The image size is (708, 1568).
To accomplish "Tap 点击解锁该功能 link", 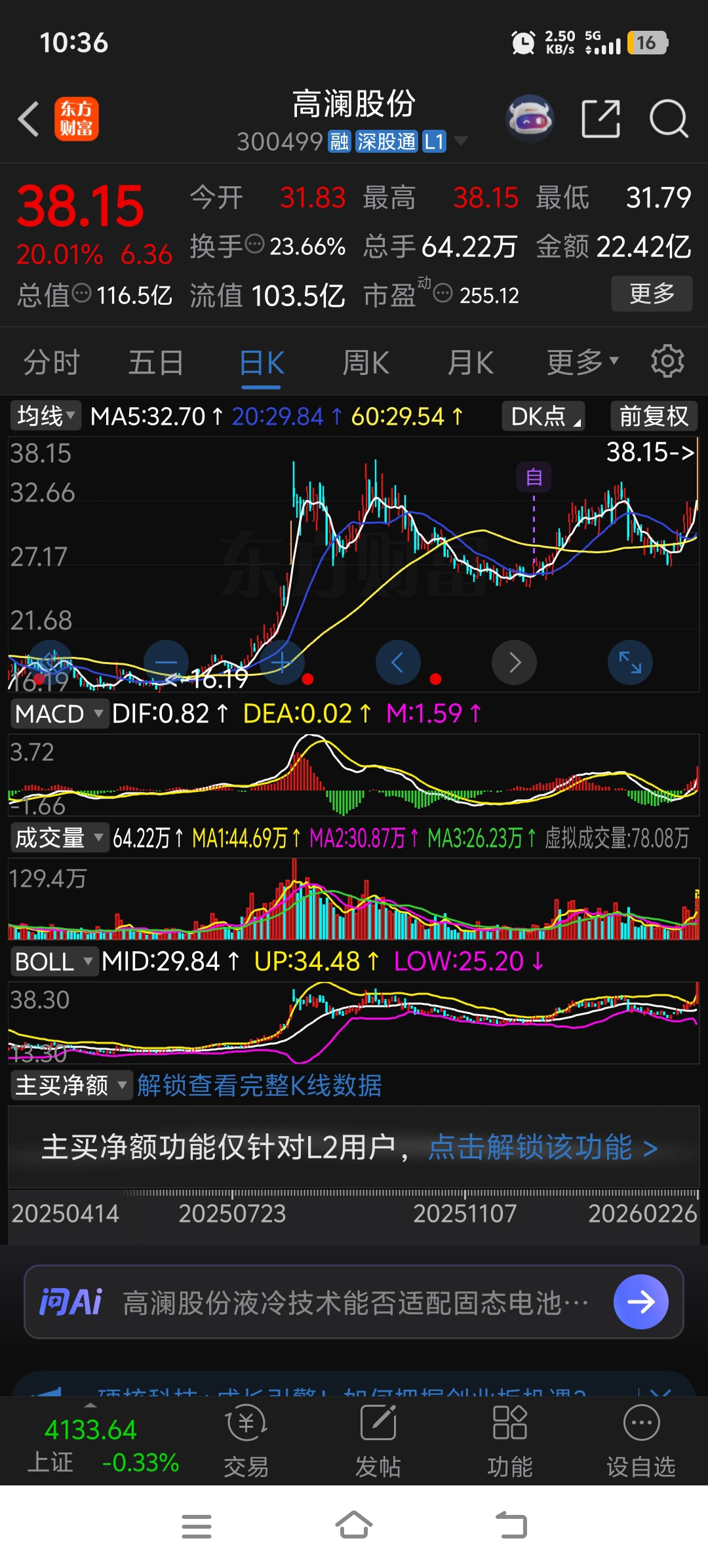I will [x=543, y=1147].
